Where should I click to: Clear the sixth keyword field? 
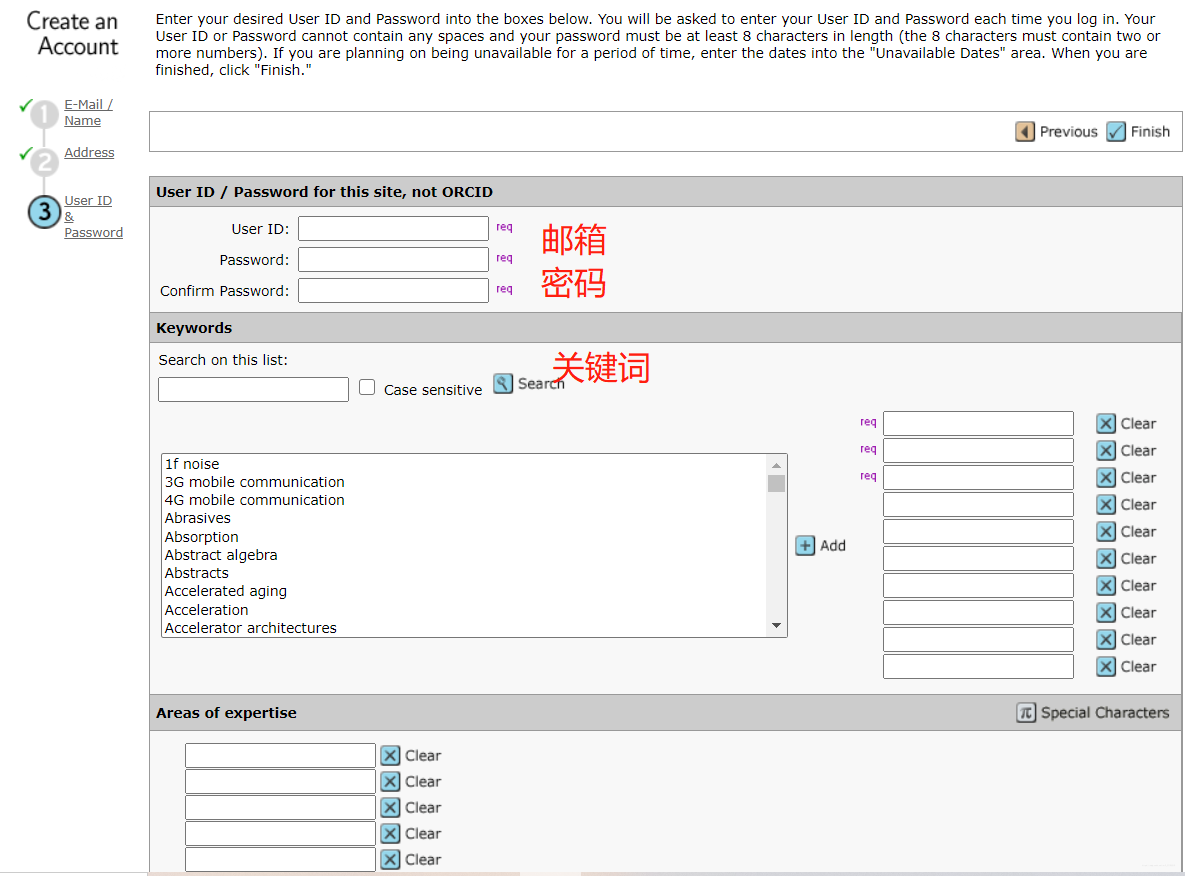coord(1106,559)
